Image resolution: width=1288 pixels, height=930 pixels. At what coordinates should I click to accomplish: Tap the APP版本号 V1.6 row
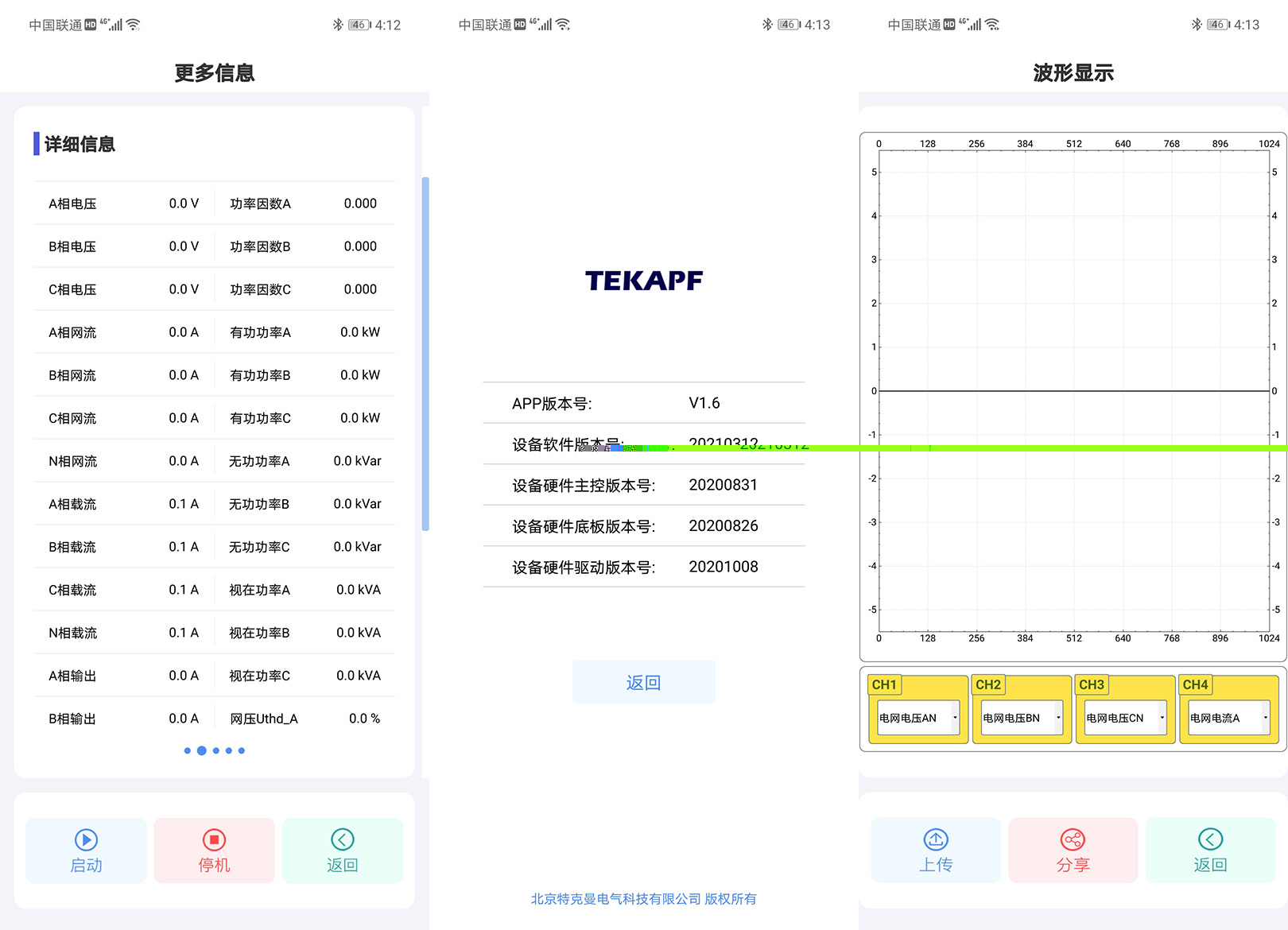(644, 403)
